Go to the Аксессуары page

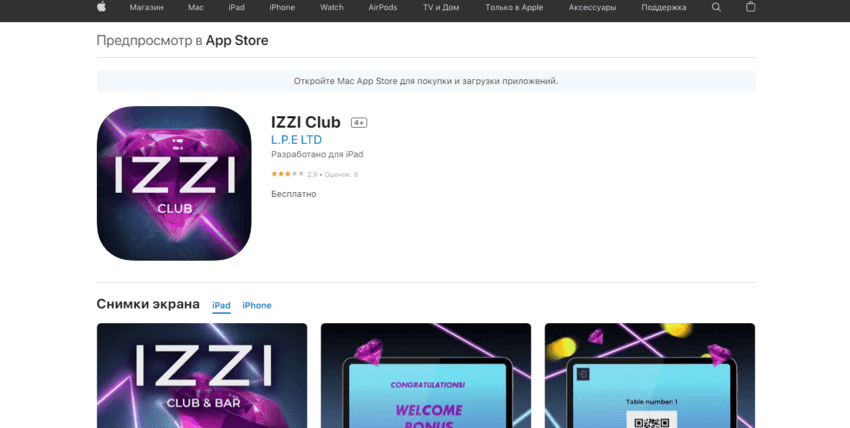592,8
